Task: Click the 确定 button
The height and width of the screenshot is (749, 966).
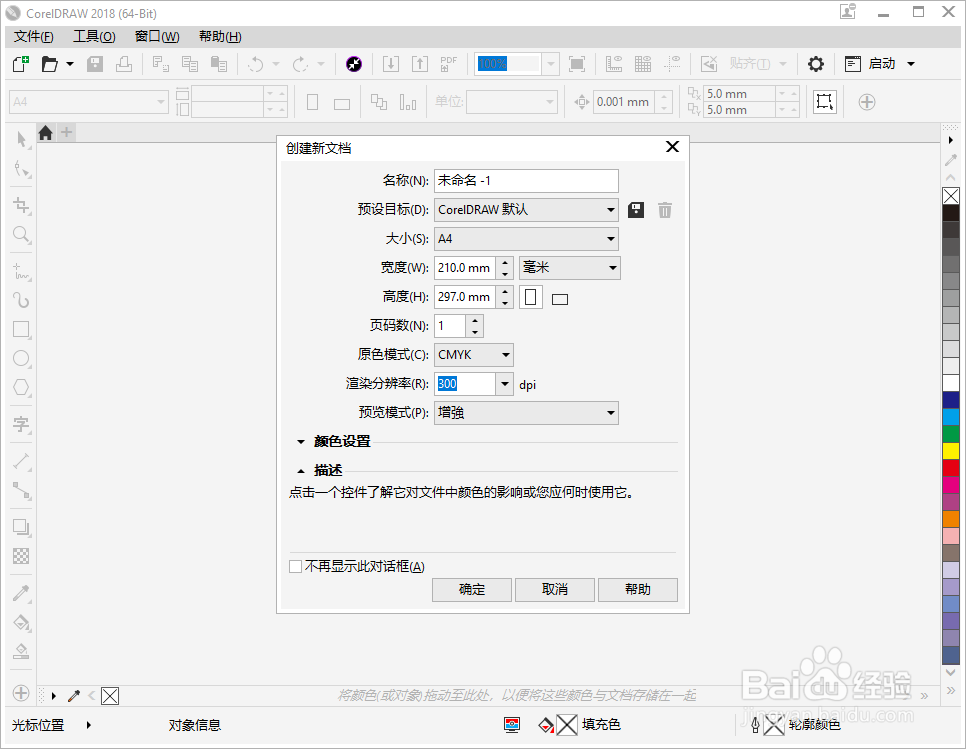Action: 472,589
